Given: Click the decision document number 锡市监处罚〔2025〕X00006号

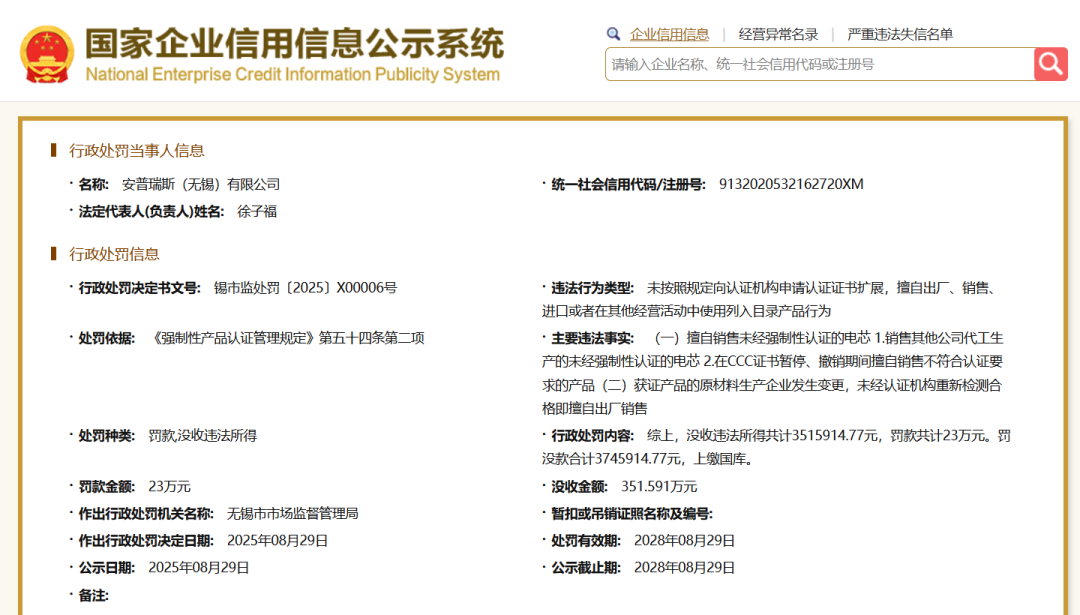Looking at the screenshot, I should (305, 288).
